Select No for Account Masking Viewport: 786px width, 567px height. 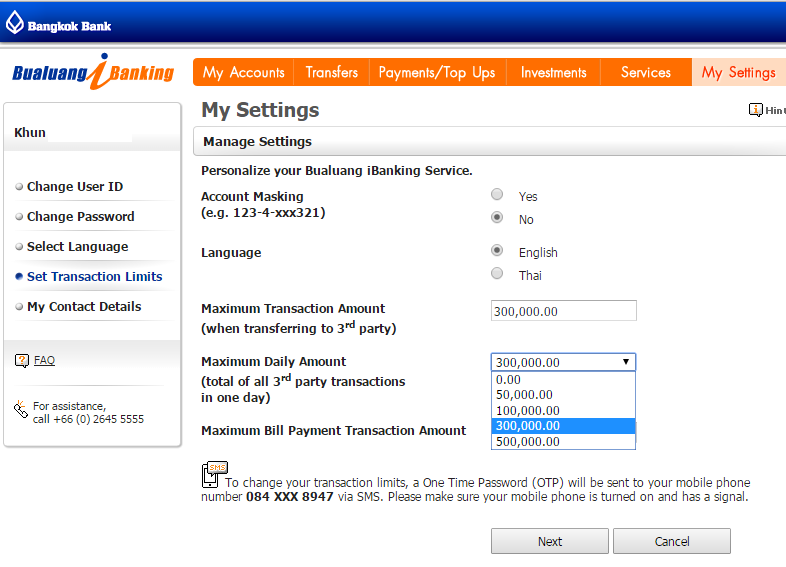[x=497, y=217]
